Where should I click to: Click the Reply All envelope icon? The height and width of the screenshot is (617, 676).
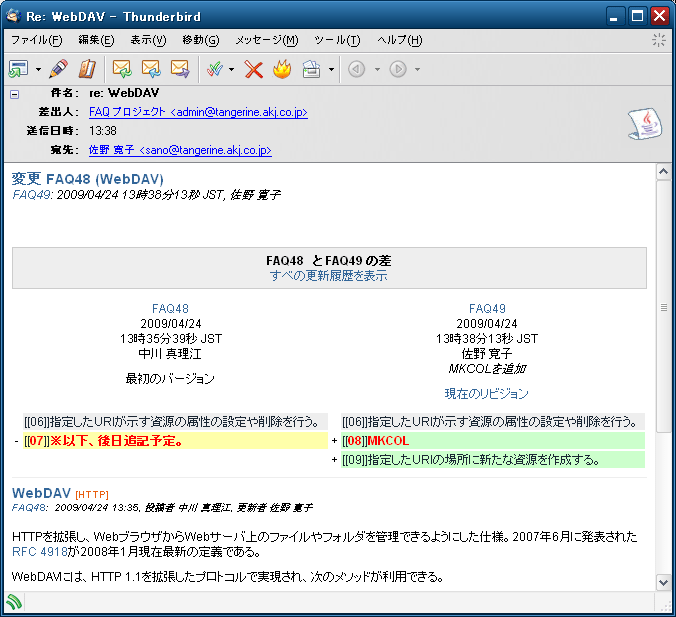151,69
